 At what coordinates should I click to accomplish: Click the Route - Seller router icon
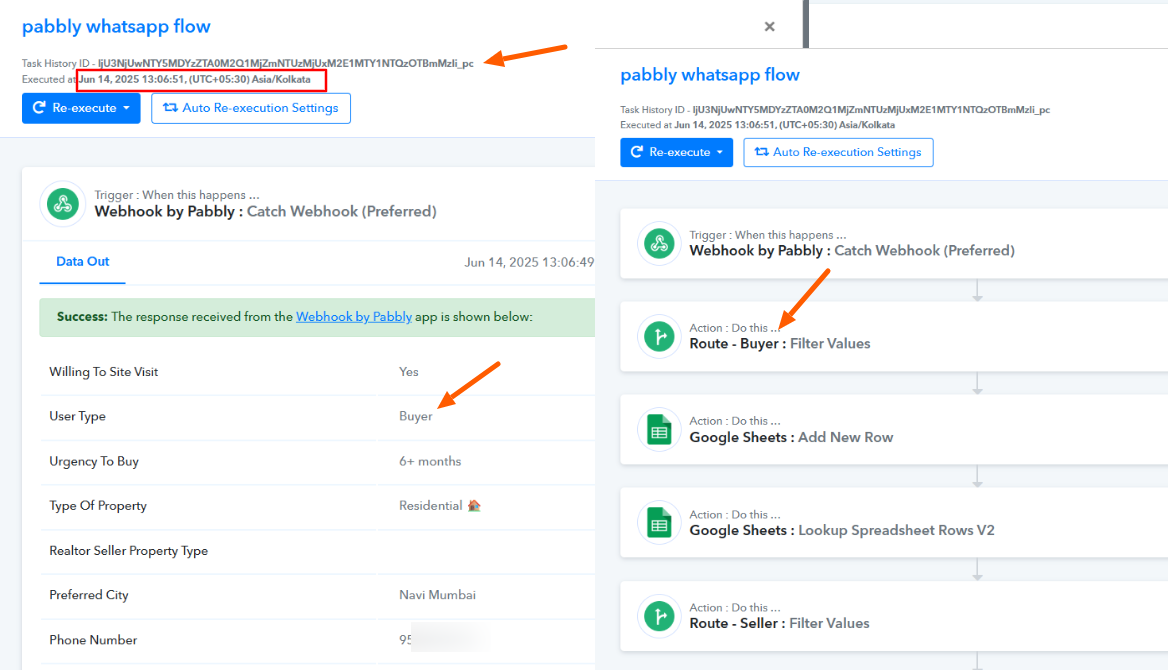click(x=659, y=616)
